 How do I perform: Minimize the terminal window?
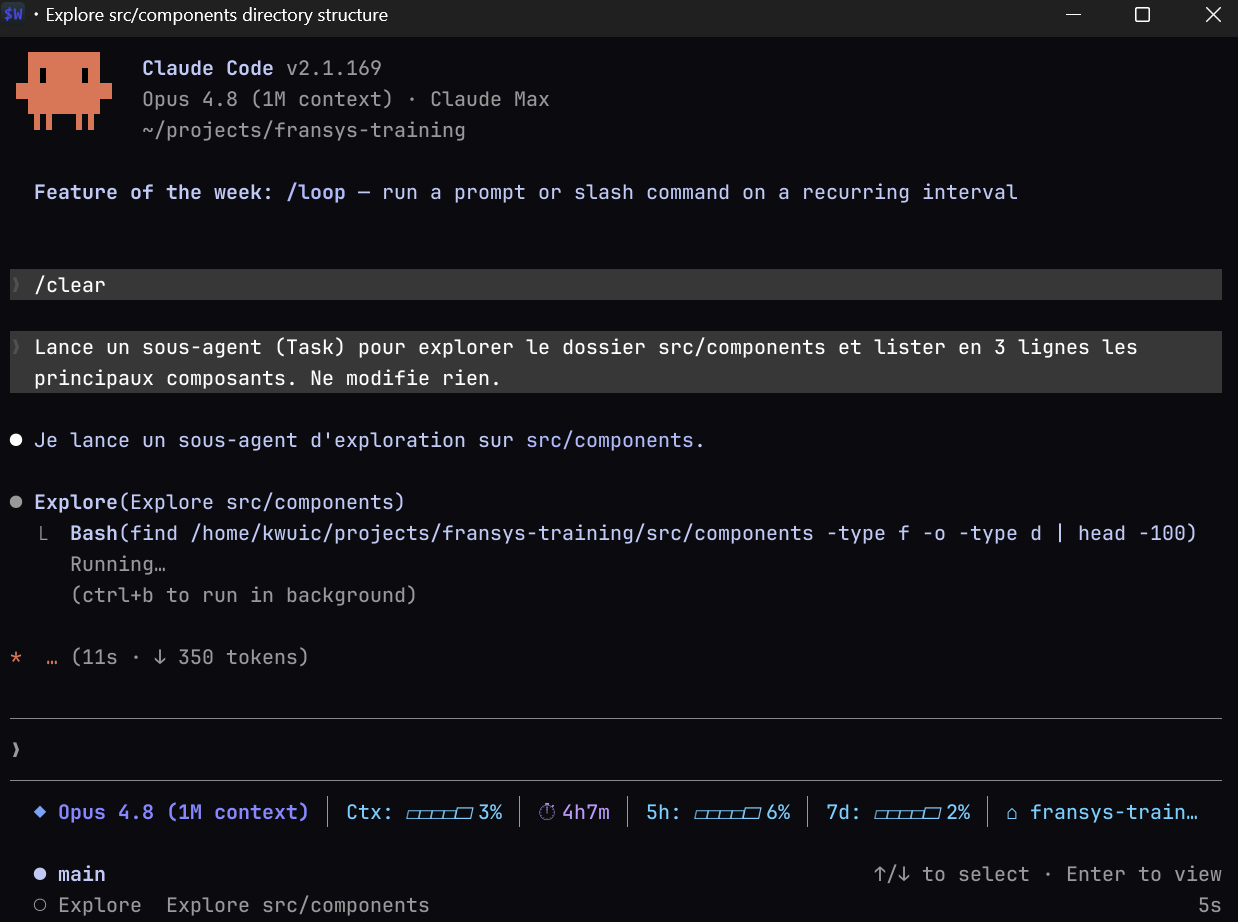[x=1074, y=15]
